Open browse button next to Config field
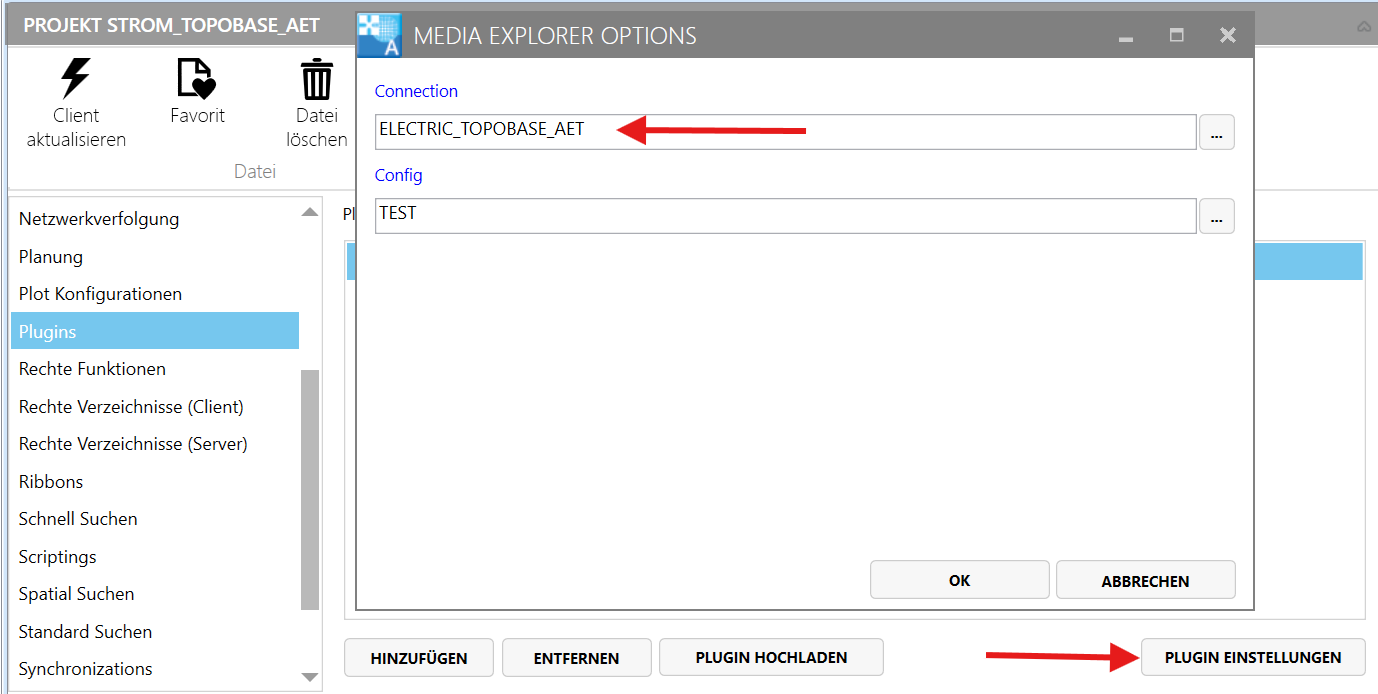The width and height of the screenshot is (1378, 694). (x=1216, y=216)
